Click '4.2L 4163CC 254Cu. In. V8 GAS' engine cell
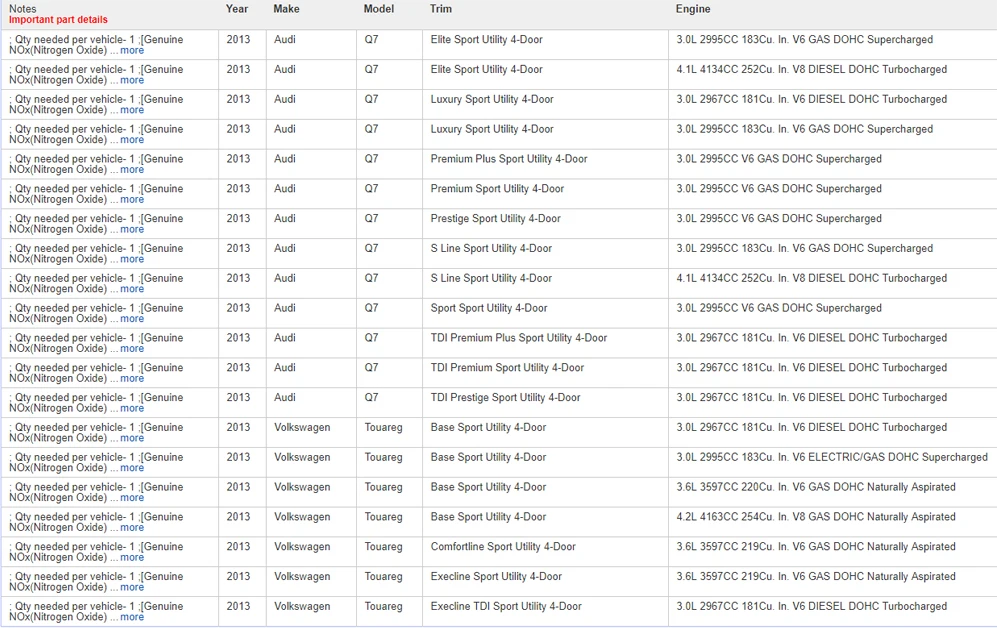The height and width of the screenshot is (628, 997). 816,517
